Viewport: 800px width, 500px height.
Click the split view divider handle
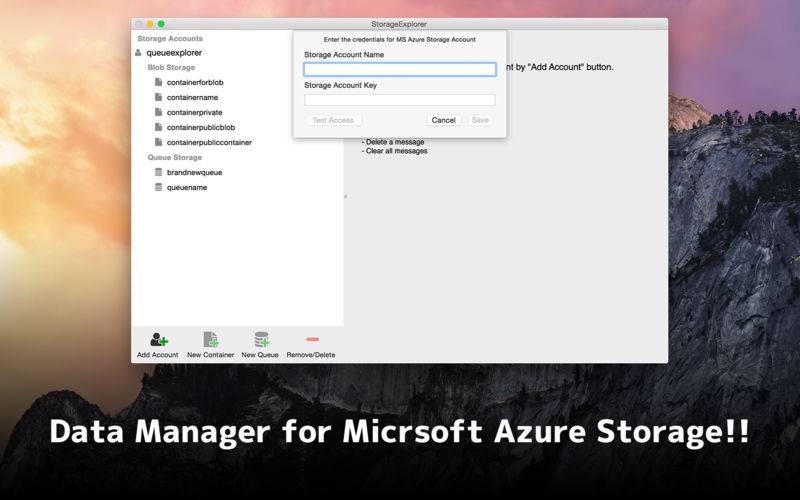pyautogui.click(x=345, y=196)
